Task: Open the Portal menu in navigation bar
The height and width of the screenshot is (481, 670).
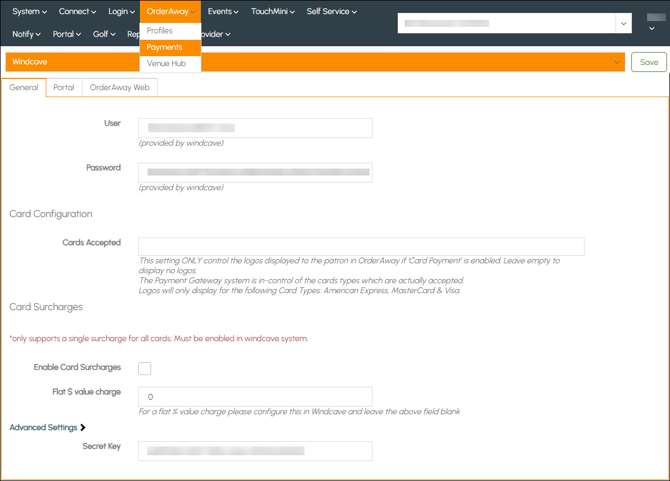Action: 67,34
